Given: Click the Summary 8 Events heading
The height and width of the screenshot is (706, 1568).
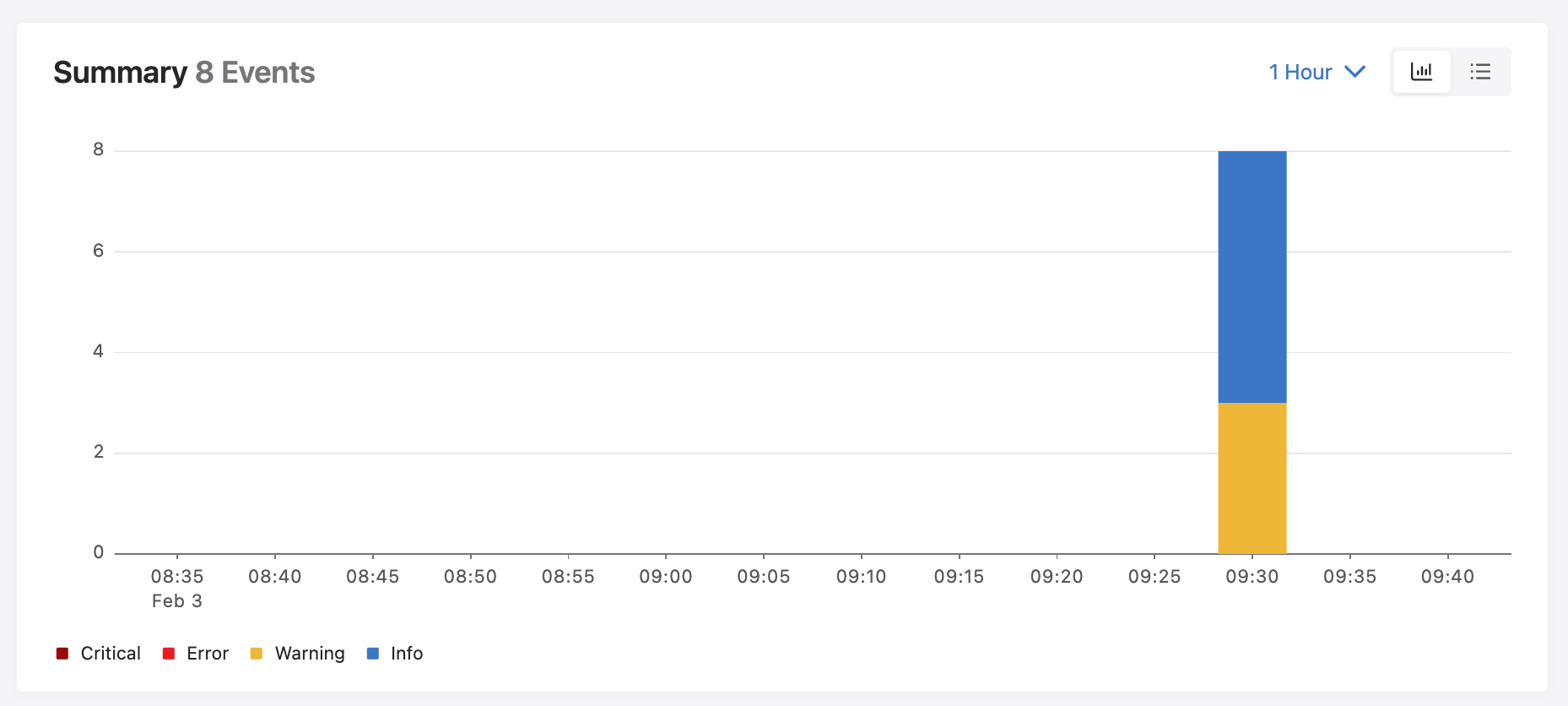Looking at the screenshot, I should (184, 73).
